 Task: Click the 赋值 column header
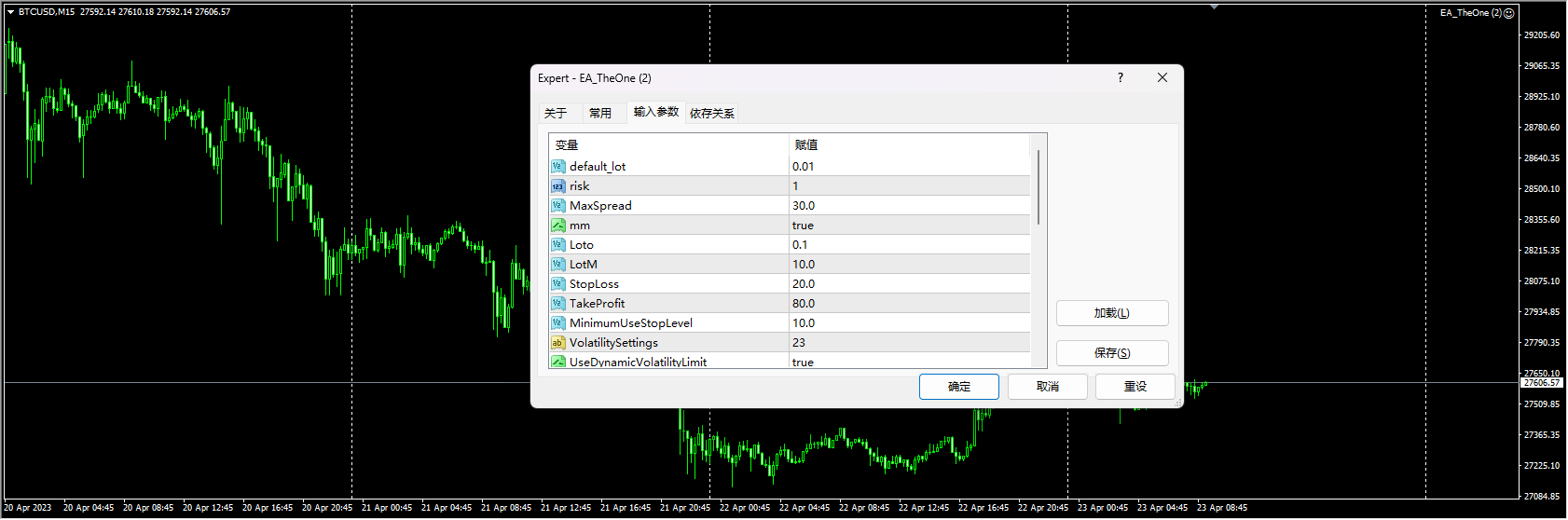tap(909, 145)
